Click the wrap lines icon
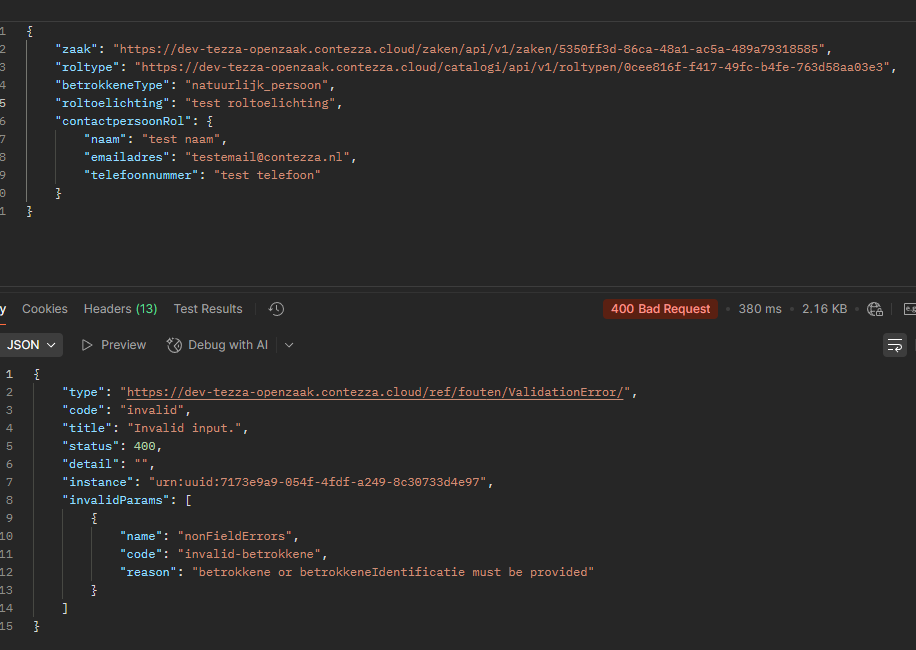Screen dimensions: 916x650 point(895,345)
